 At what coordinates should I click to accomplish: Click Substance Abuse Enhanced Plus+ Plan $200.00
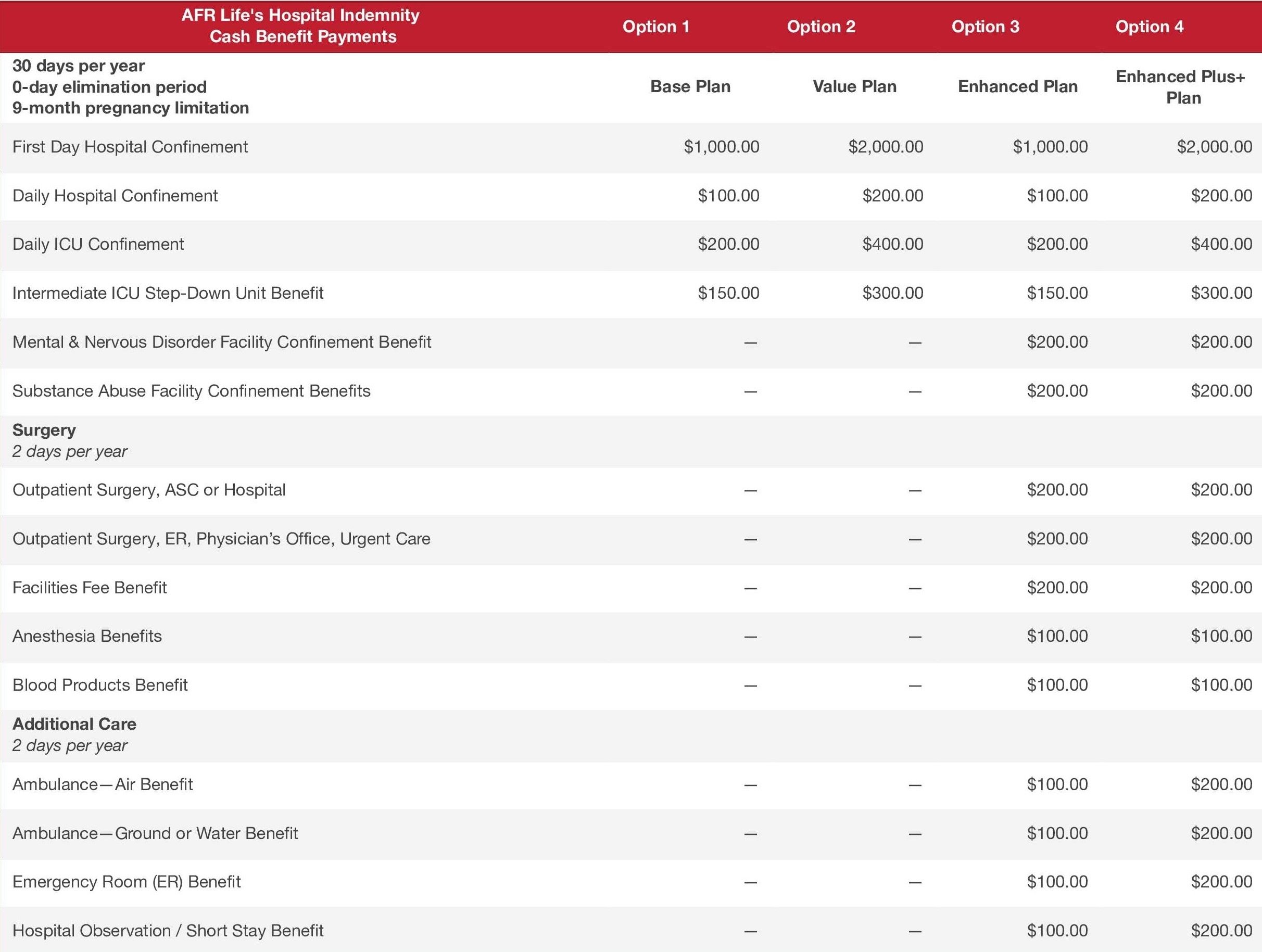tap(1221, 391)
